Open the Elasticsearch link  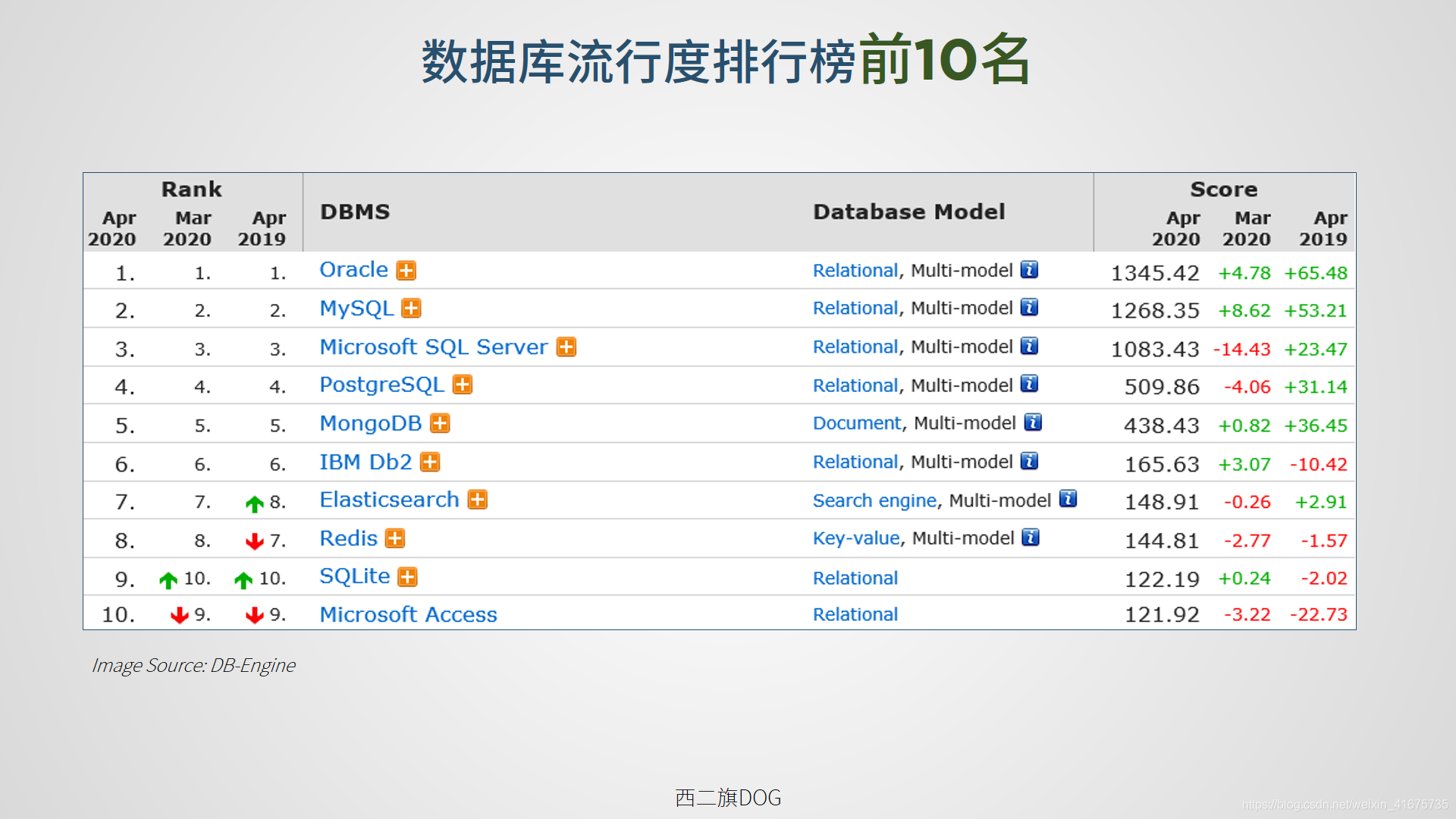point(389,500)
